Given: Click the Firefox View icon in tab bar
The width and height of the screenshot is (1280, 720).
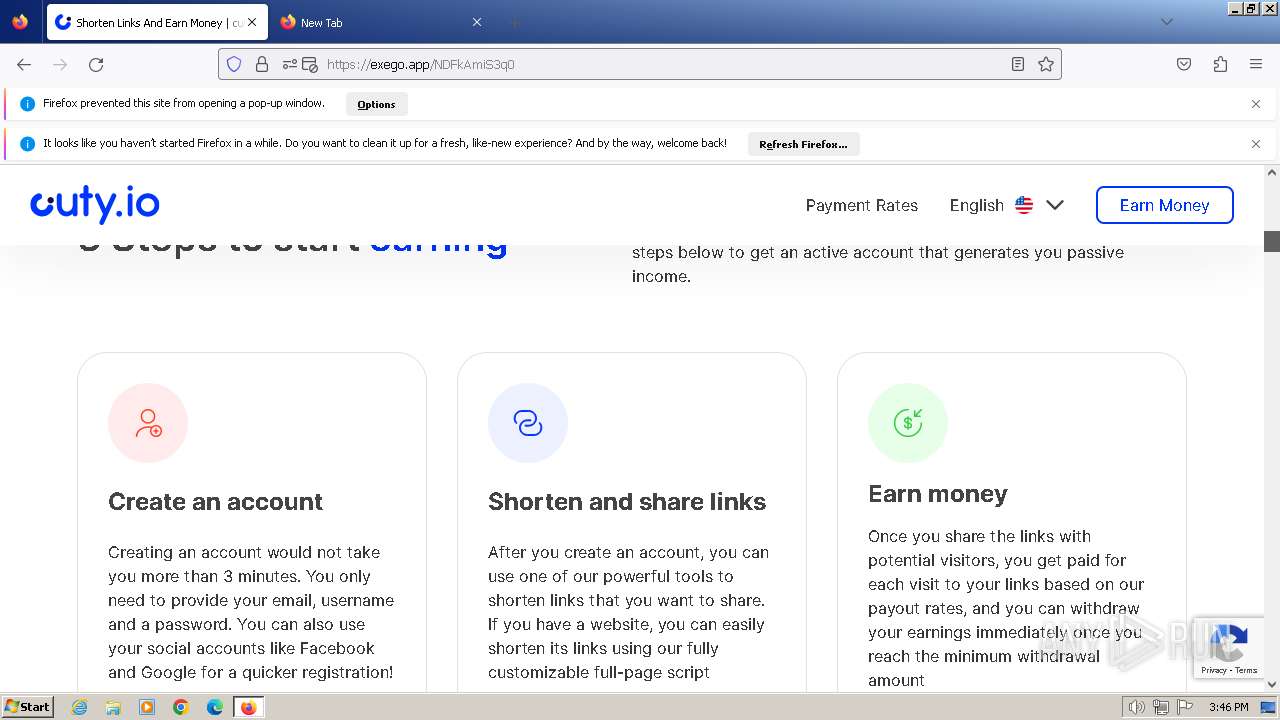Looking at the screenshot, I should tap(20, 22).
